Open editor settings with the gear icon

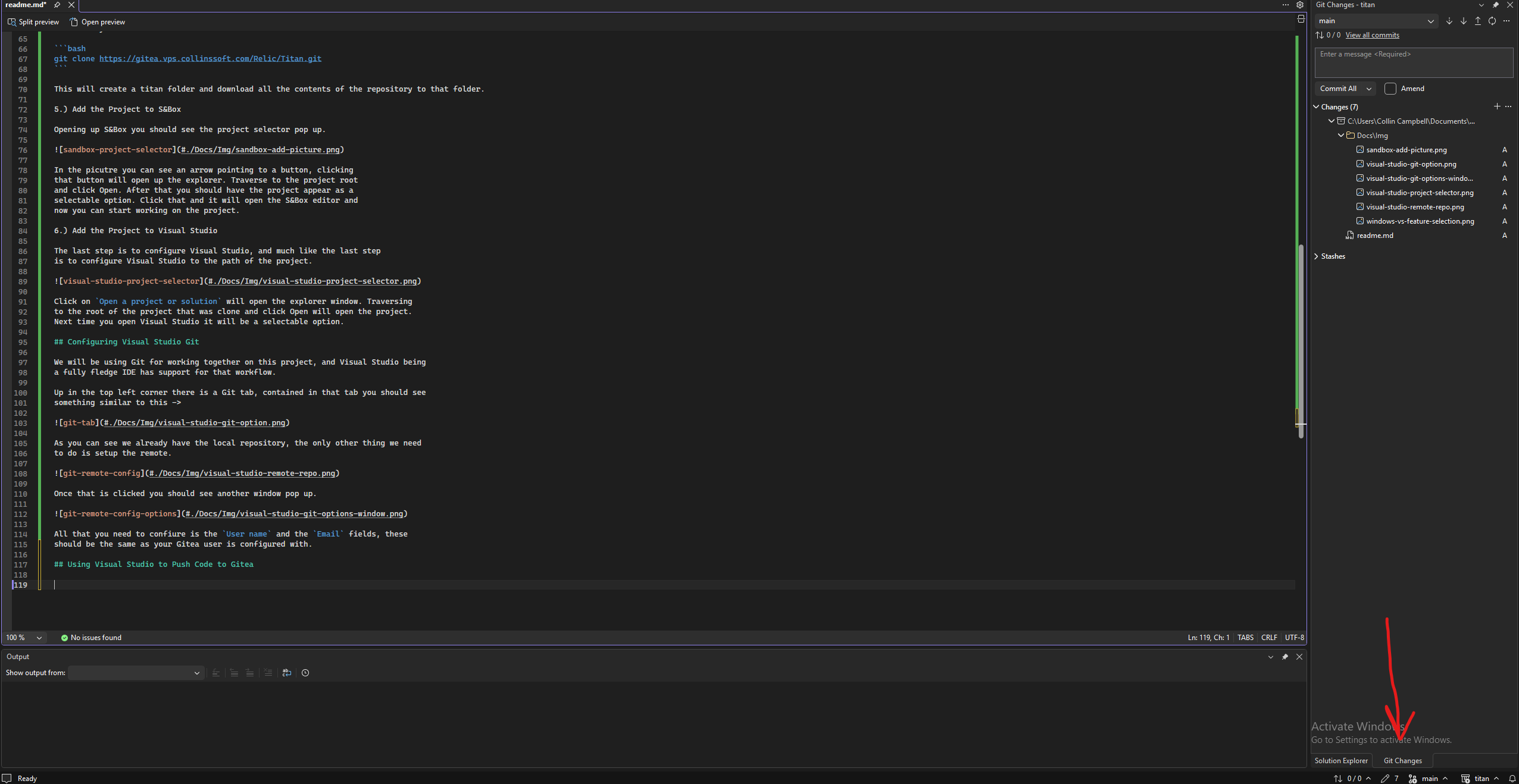pos(1300,5)
